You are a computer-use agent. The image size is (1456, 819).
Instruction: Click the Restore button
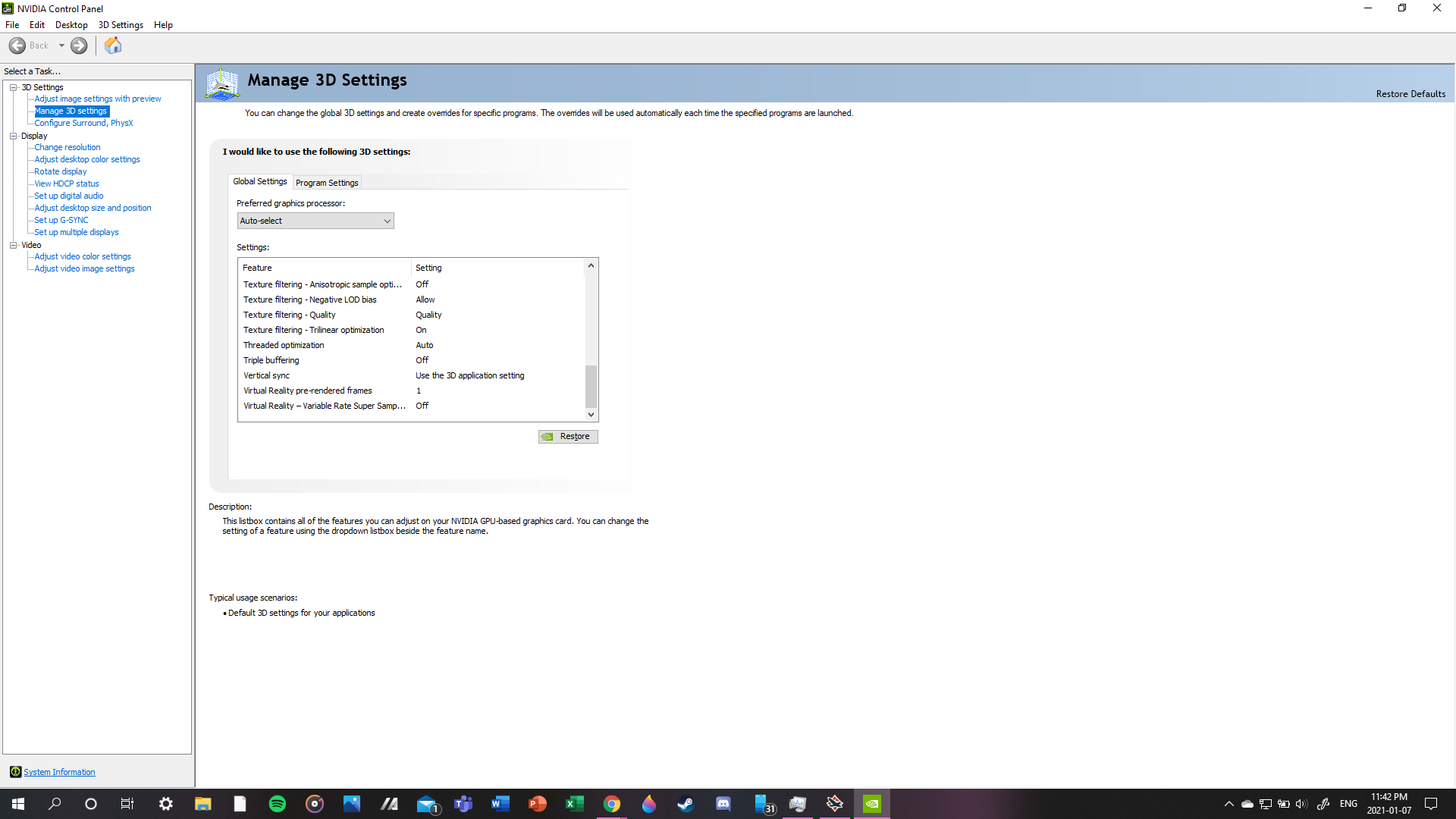(x=568, y=436)
